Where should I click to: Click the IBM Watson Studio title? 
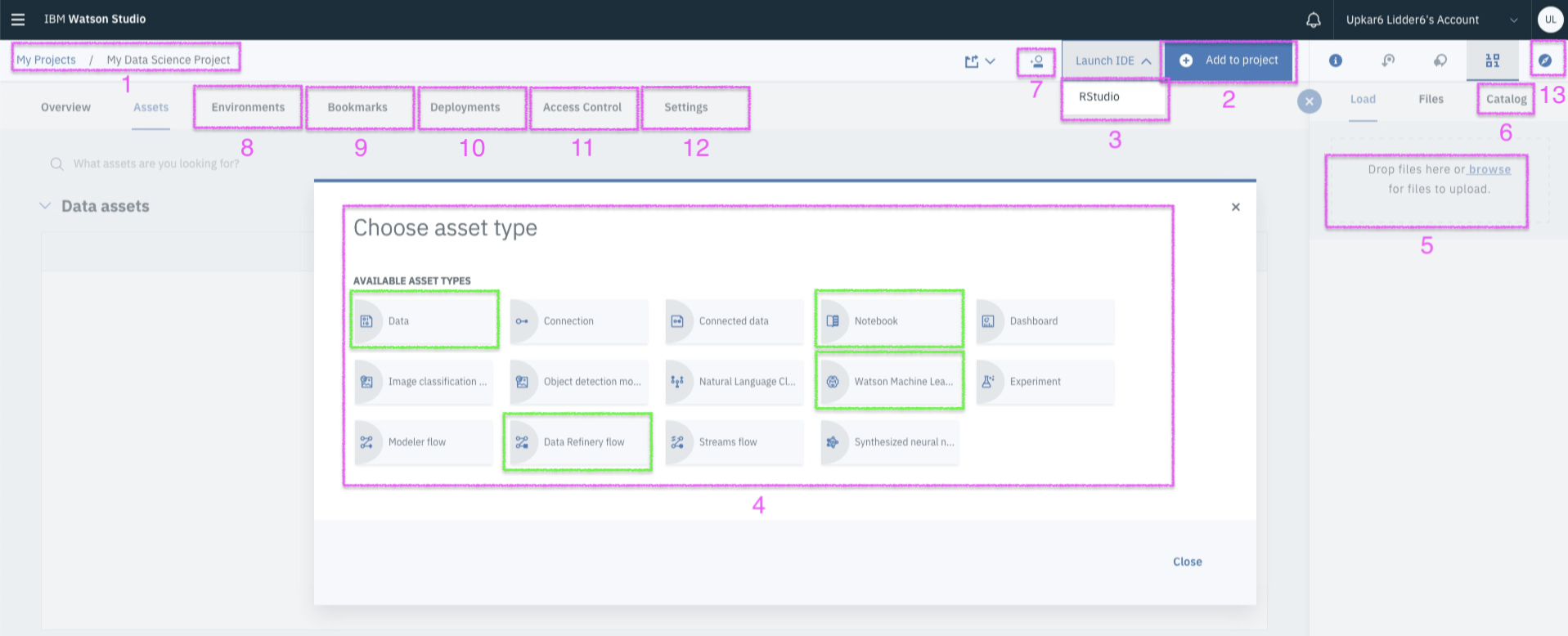point(95,19)
